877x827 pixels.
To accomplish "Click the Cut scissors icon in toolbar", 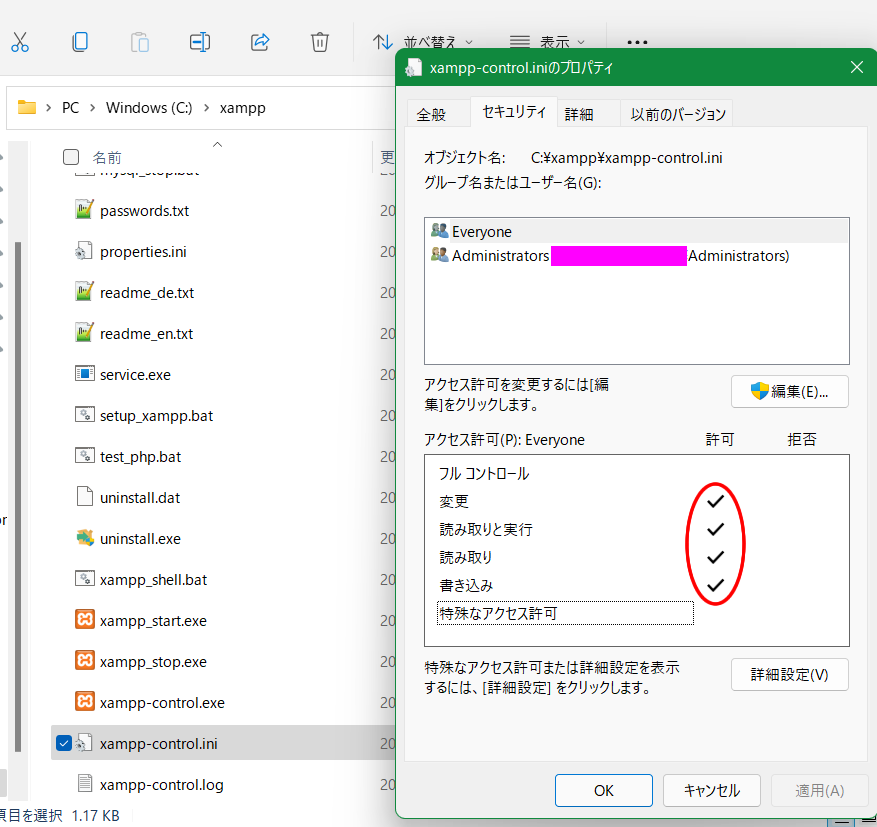I will tap(20, 42).
